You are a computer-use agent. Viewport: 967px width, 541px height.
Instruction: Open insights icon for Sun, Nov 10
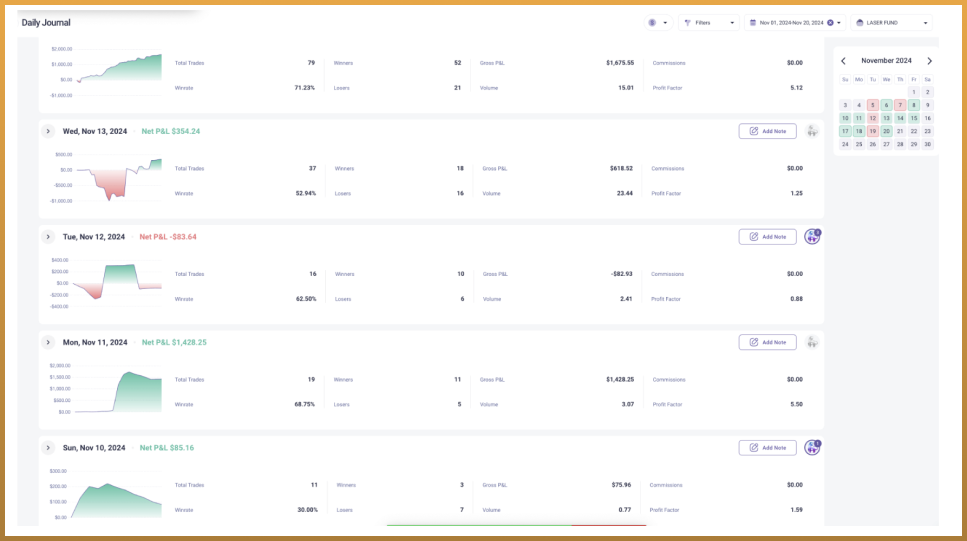812,448
